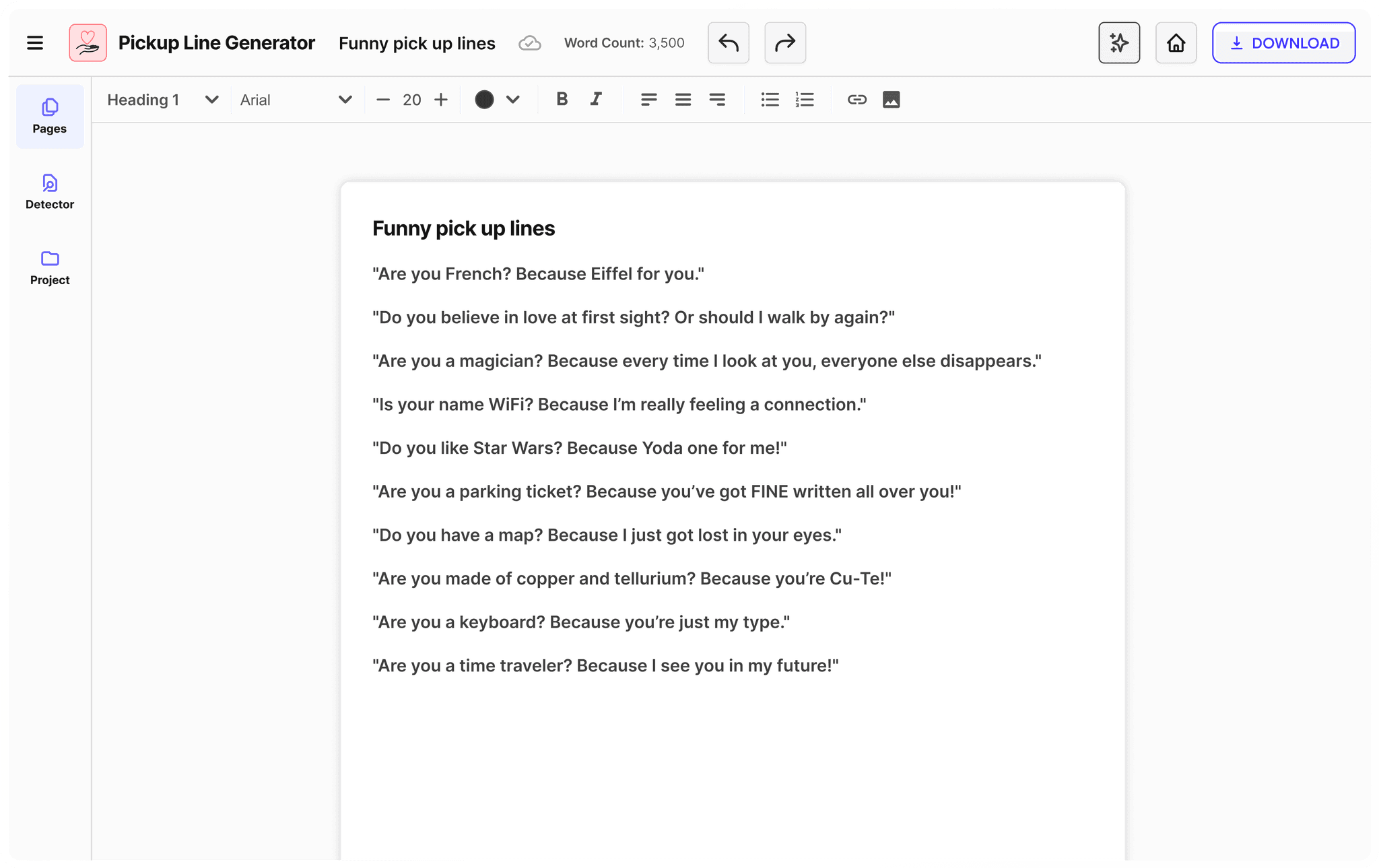Insert a bulleted list
The height and width of the screenshot is (868, 1379).
point(770,100)
